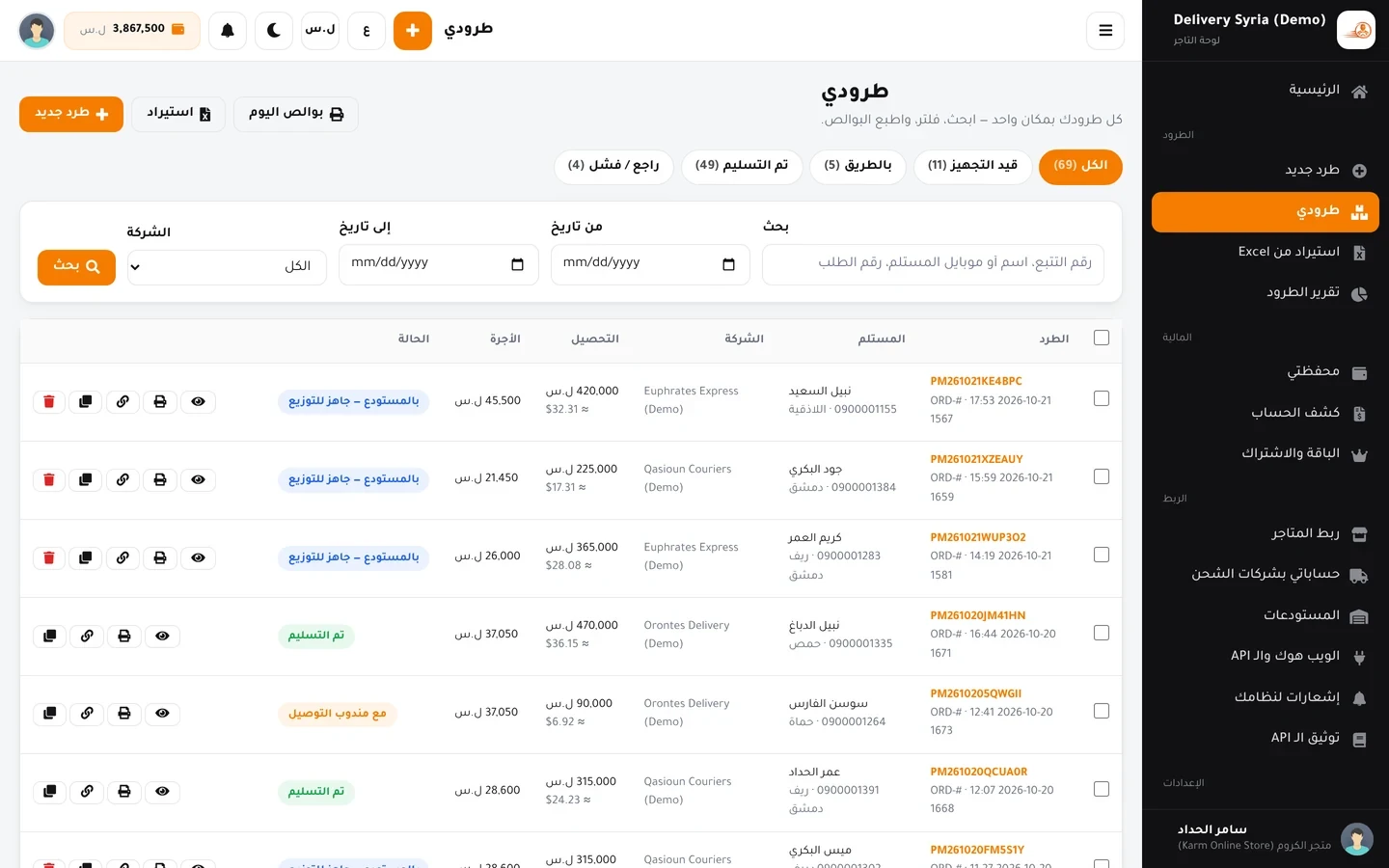Switch to the راجع / فشل (4) tab
The height and width of the screenshot is (868, 1389).
tap(613, 166)
